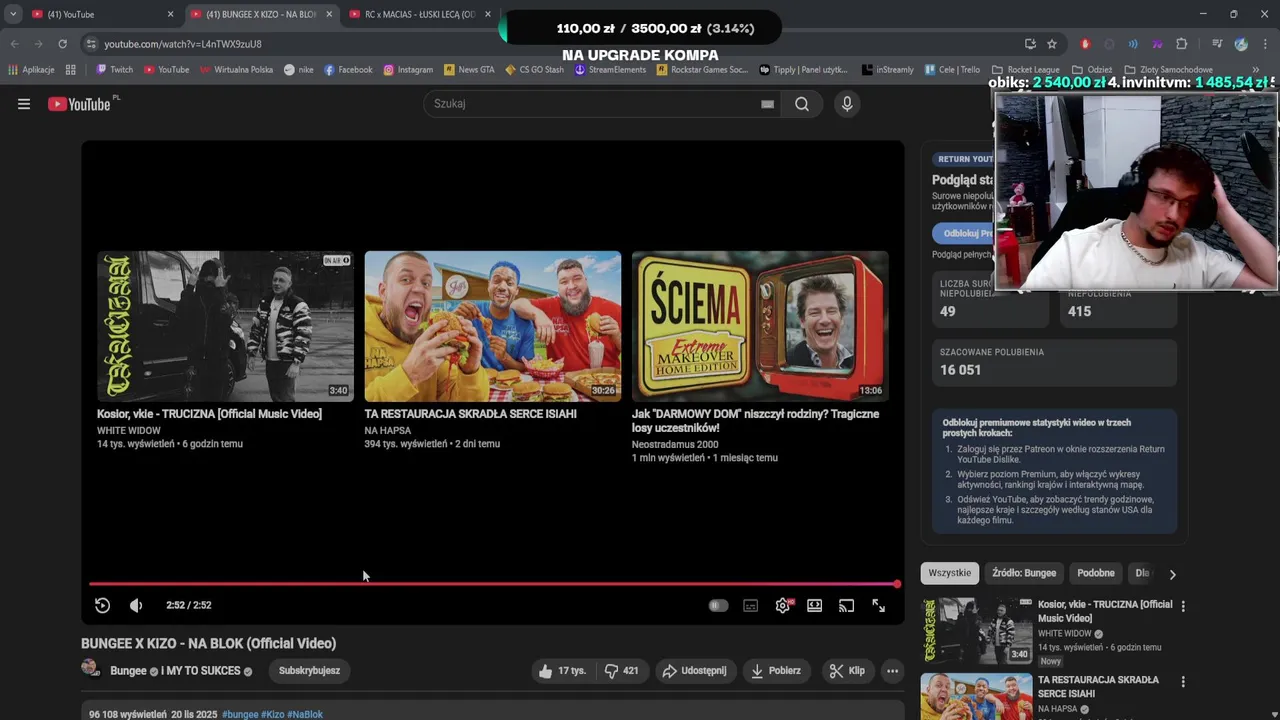Open the Rocket League bookmarks folder
Screen dimensions: 1280x720
[1026, 70]
